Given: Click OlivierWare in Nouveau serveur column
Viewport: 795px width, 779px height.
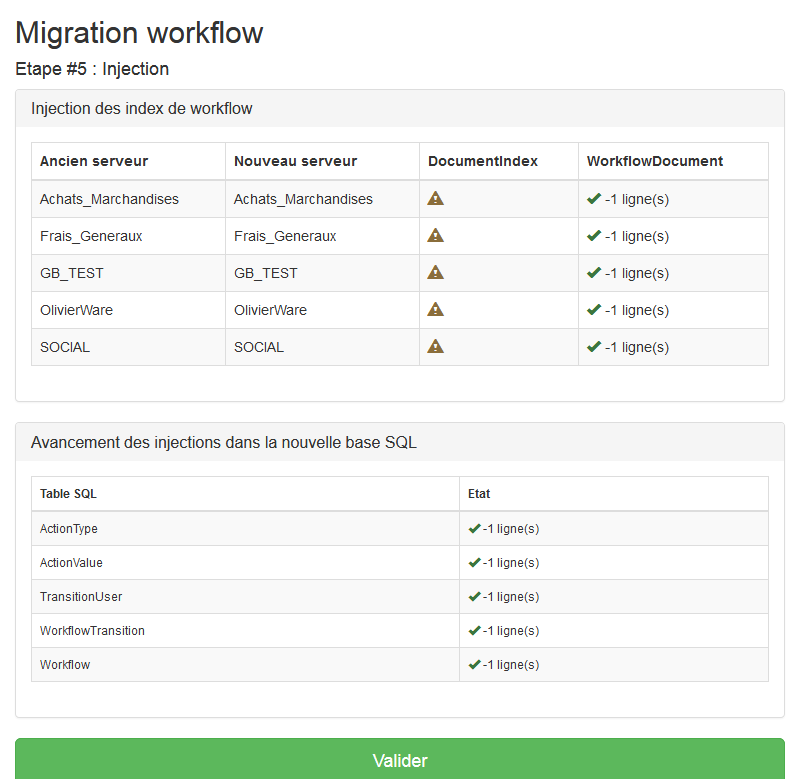Looking at the screenshot, I should point(270,310).
